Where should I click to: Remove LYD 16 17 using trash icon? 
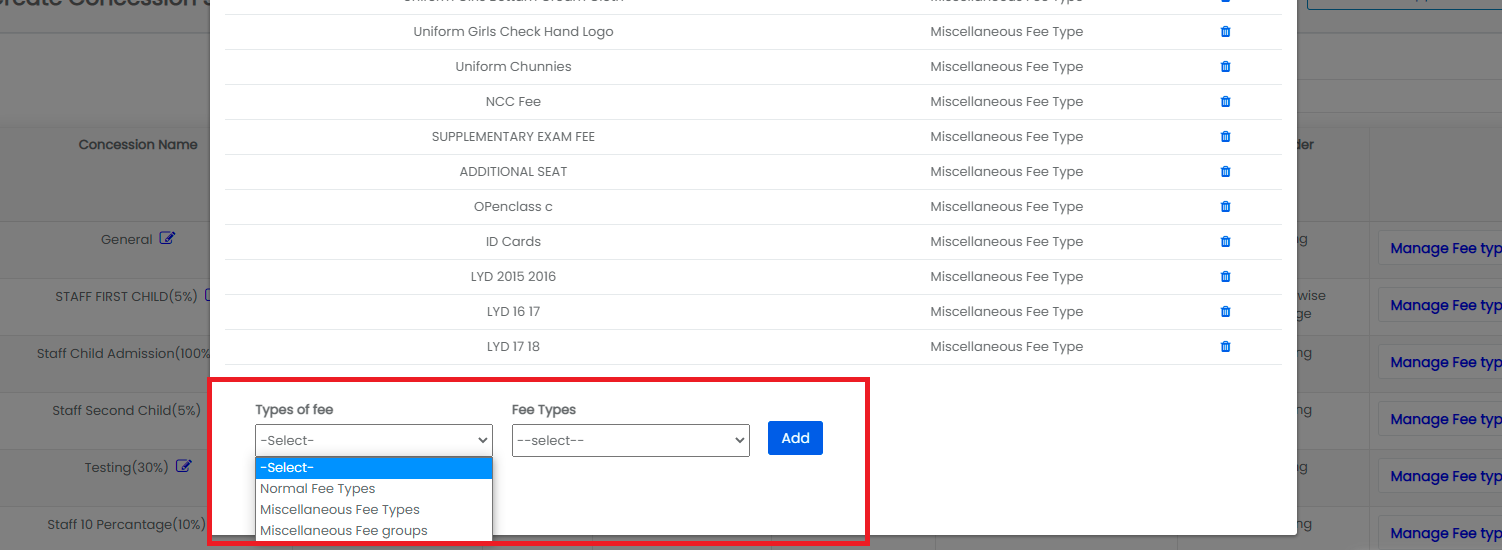(x=1225, y=312)
